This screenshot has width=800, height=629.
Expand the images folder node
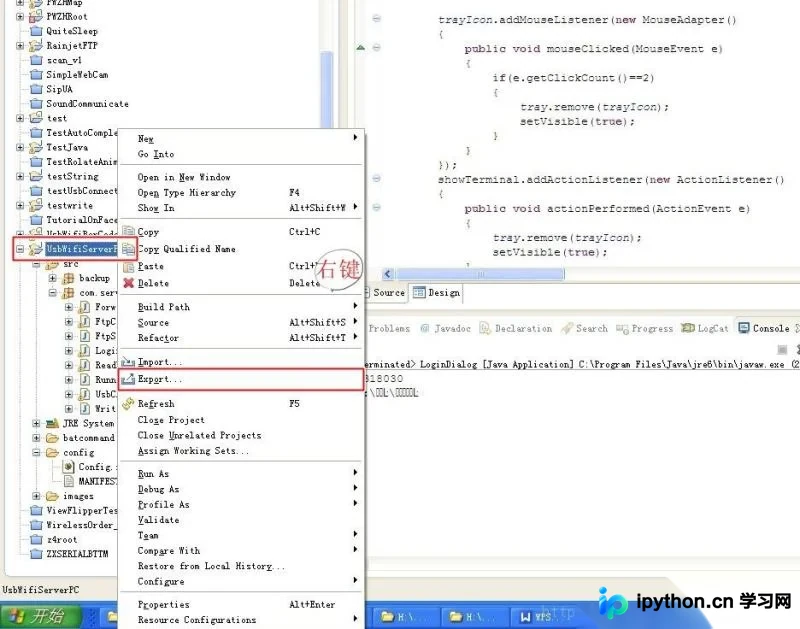pos(36,496)
